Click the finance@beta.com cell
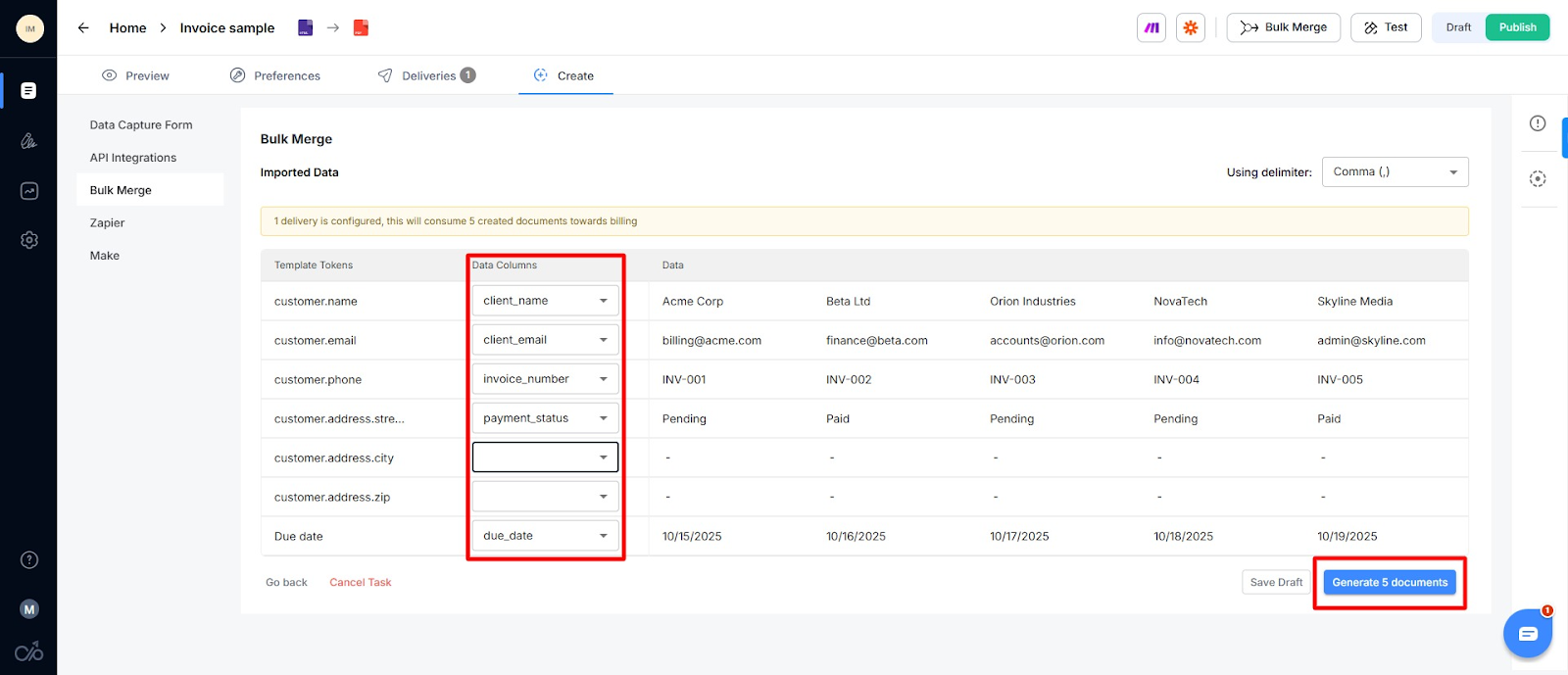 click(877, 341)
